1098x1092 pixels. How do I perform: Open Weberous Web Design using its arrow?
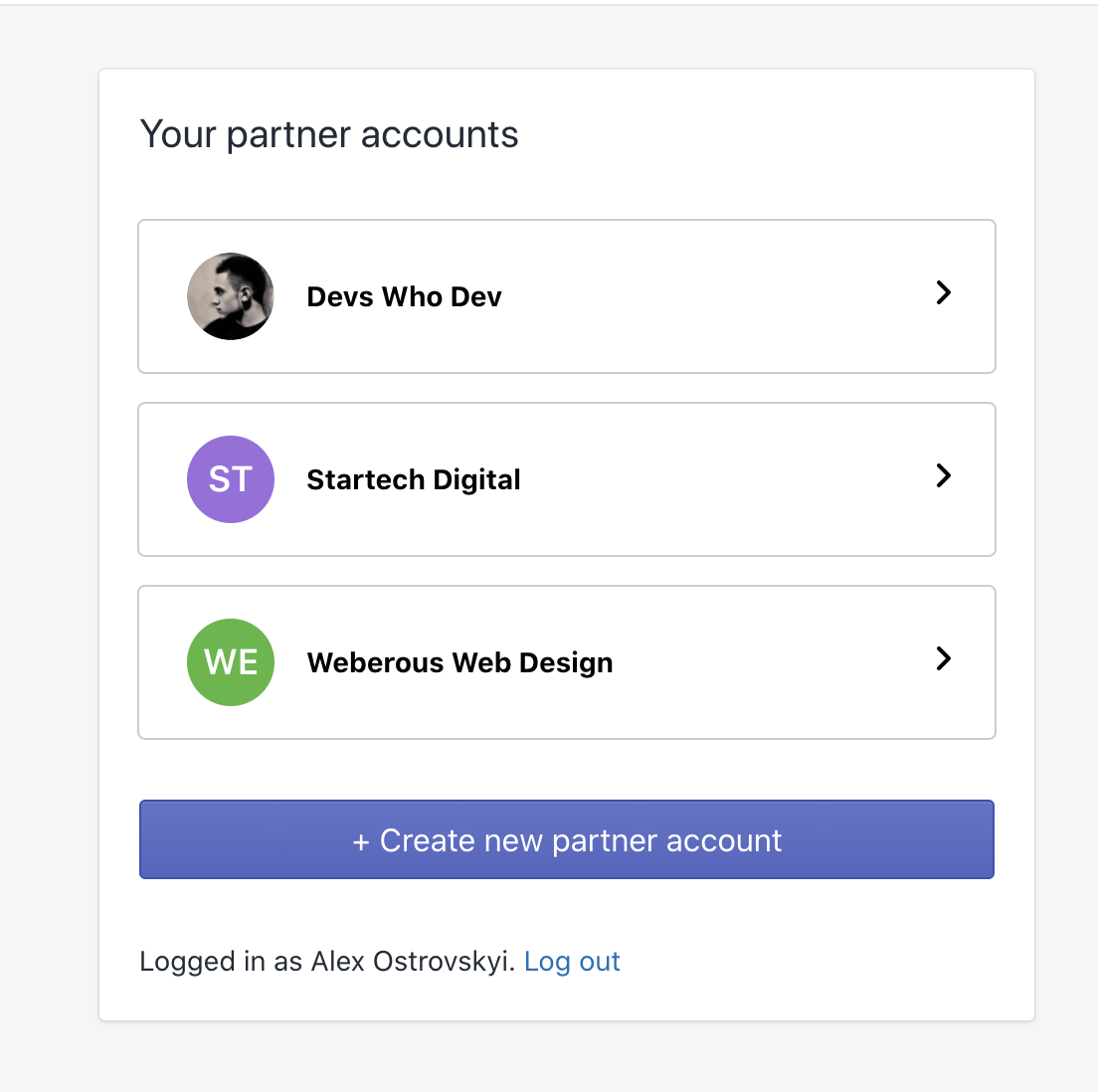pos(943,660)
